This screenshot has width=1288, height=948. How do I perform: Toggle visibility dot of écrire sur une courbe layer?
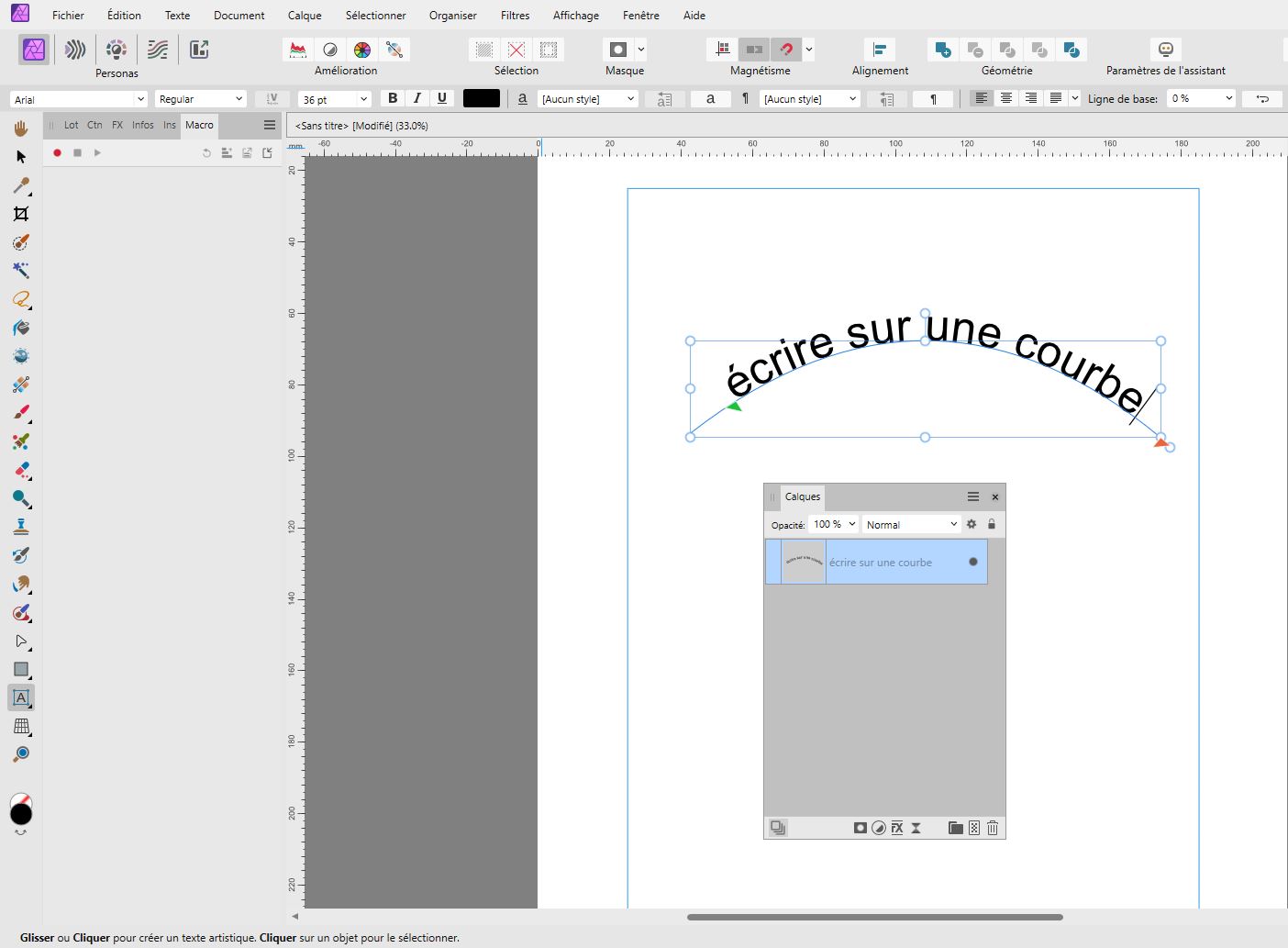(973, 562)
